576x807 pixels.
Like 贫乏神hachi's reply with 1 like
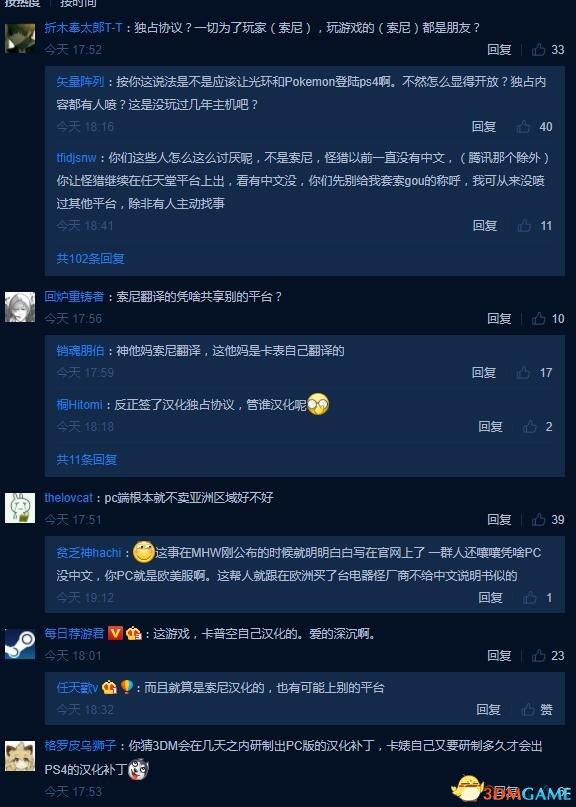(530, 598)
